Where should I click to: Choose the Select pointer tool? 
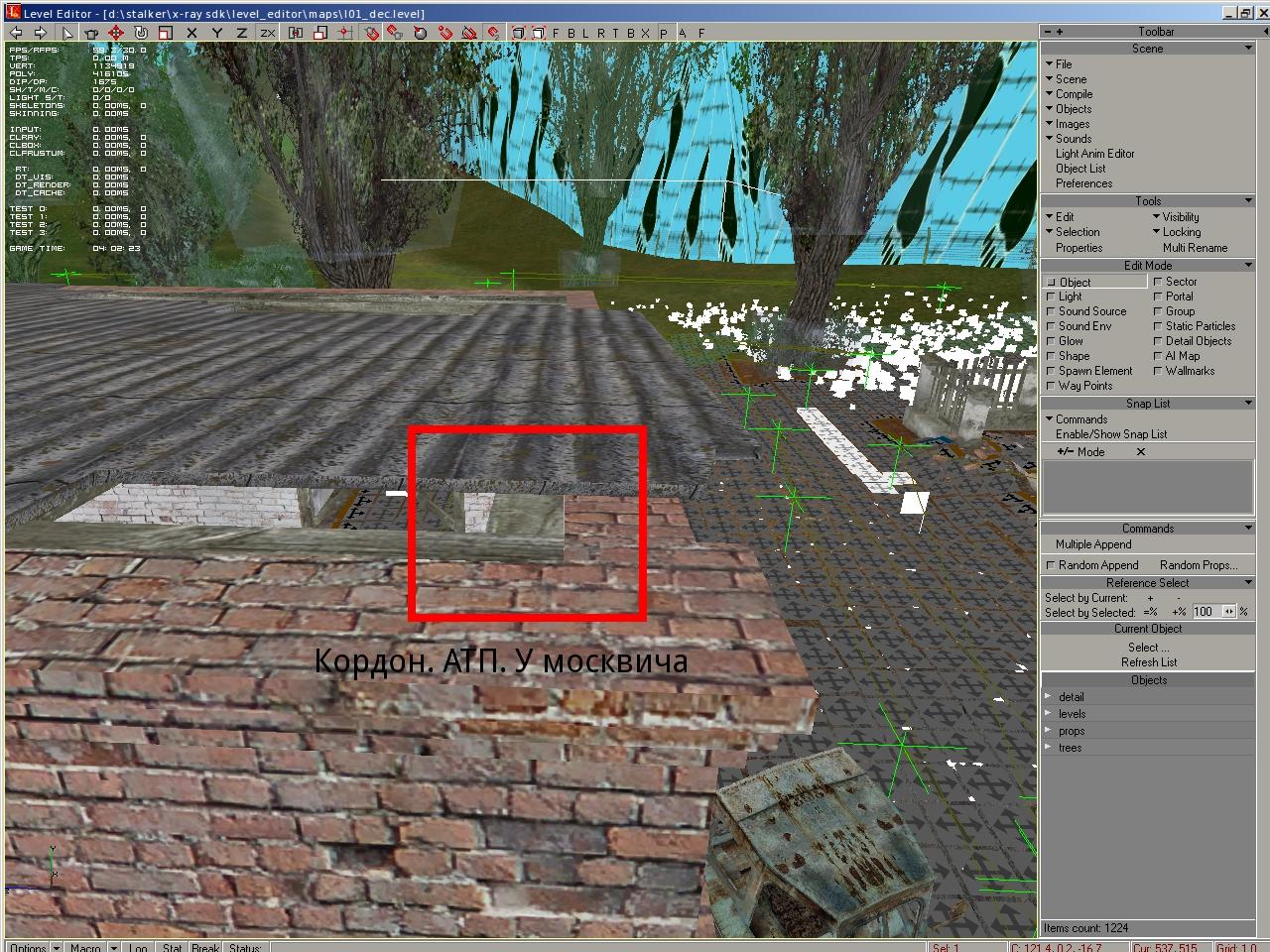click(67, 33)
